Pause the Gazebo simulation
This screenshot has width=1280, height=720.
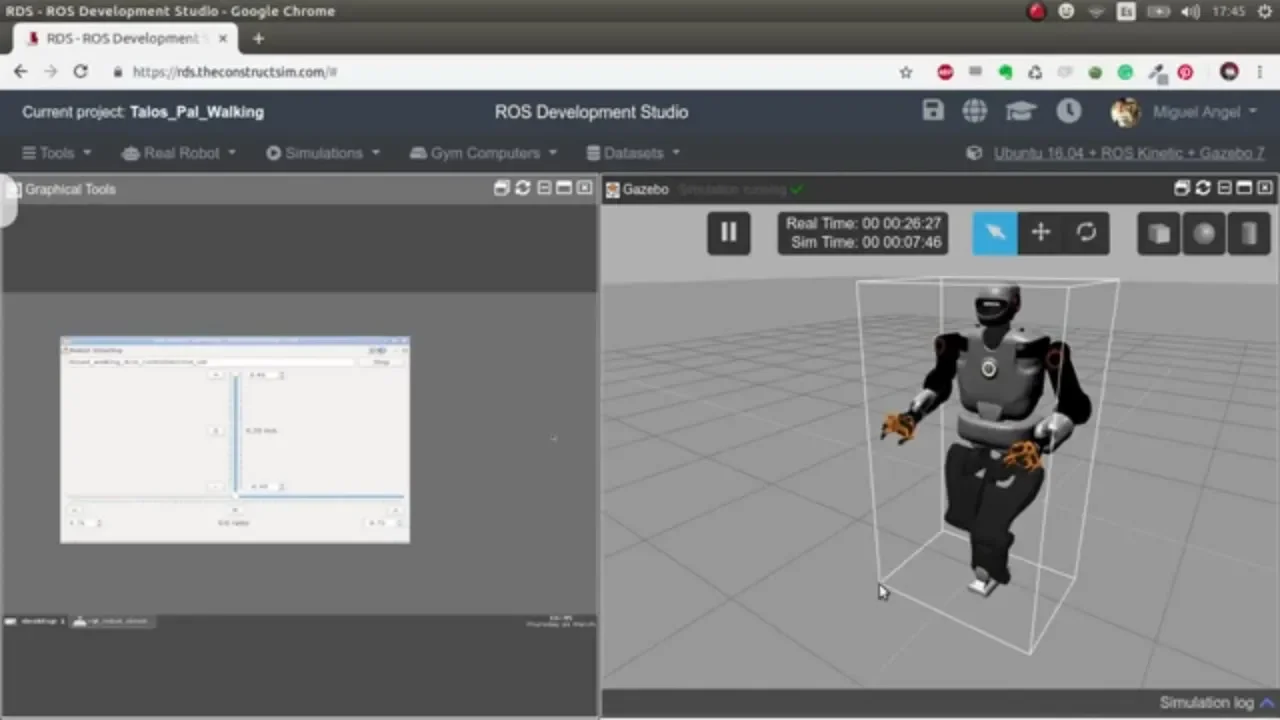(x=728, y=233)
